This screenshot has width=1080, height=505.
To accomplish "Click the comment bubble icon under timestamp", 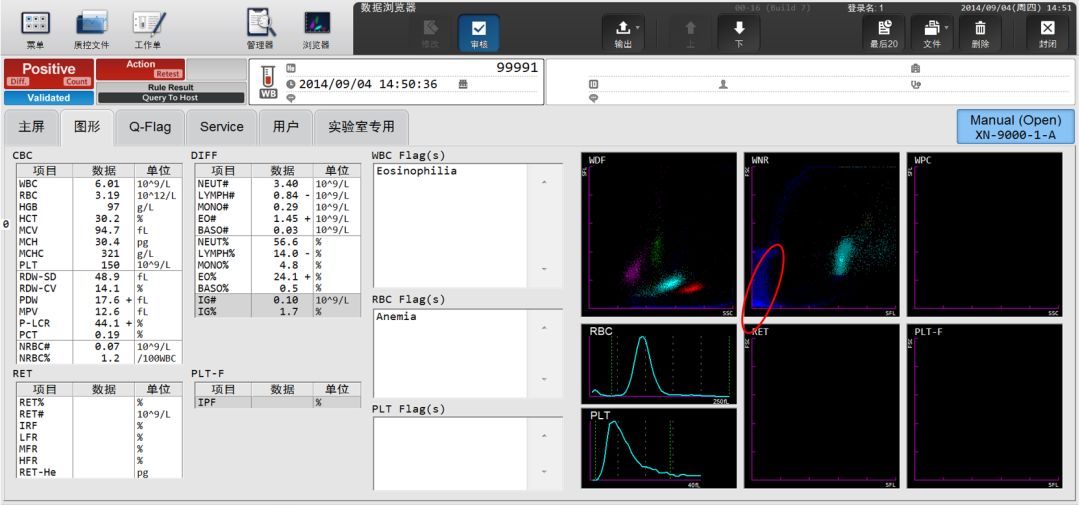I will (291, 99).
